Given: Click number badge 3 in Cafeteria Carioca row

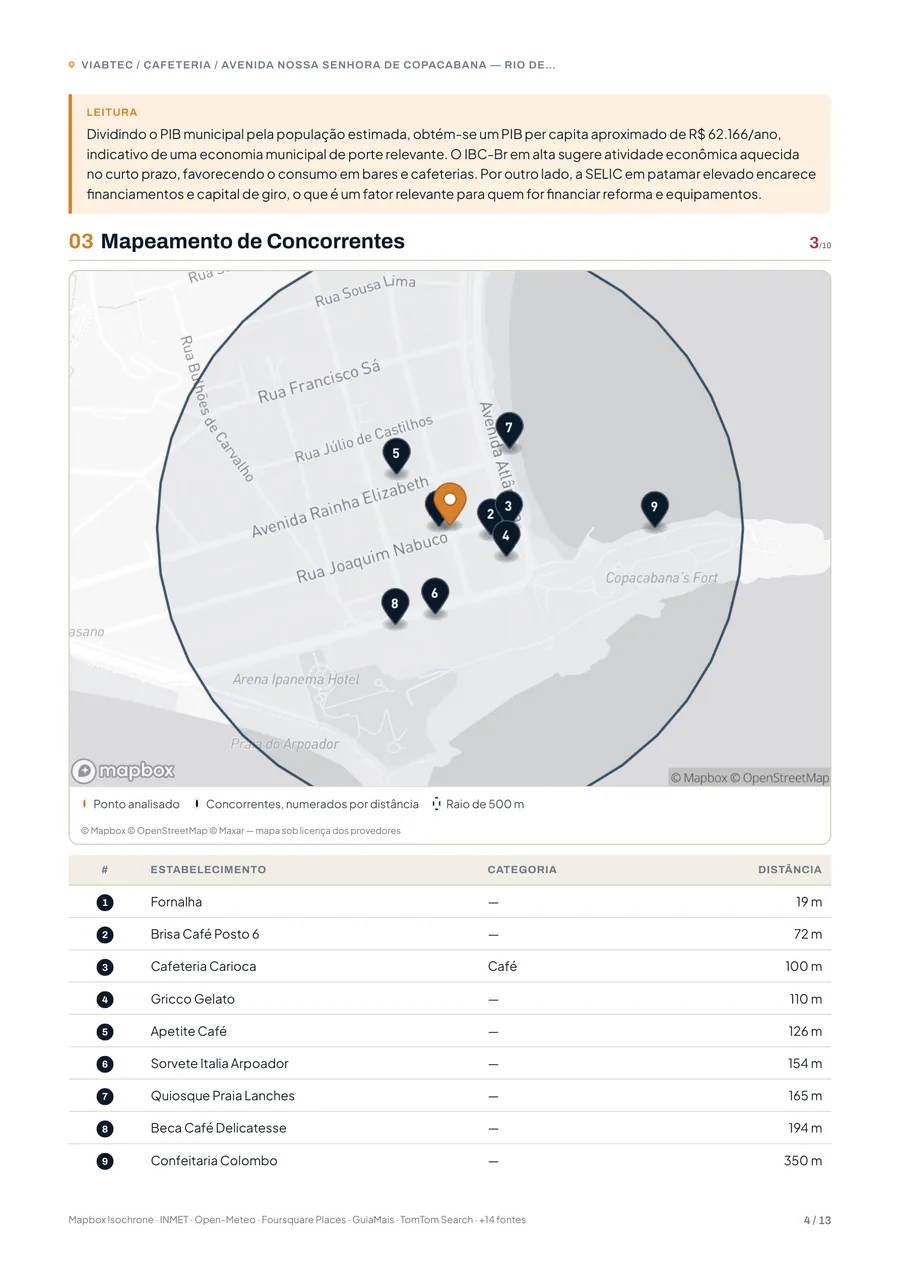Looking at the screenshot, I should pos(105,967).
